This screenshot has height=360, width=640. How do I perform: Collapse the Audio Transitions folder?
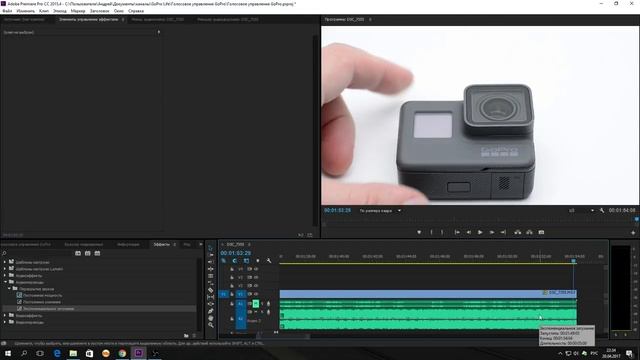[x=5, y=282]
